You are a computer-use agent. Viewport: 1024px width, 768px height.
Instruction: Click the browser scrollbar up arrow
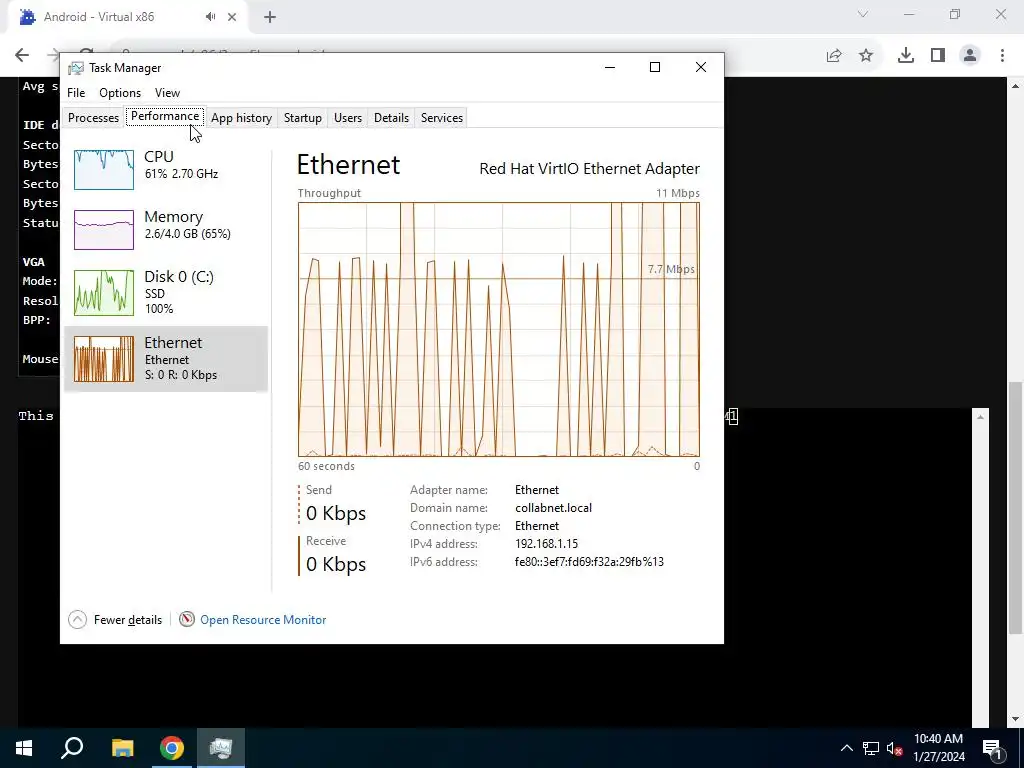click(x=1016, y=86)
